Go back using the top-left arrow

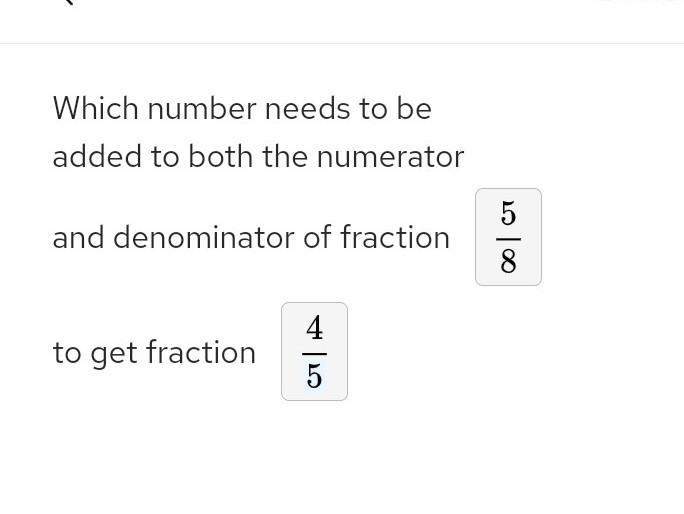(70, 2)
